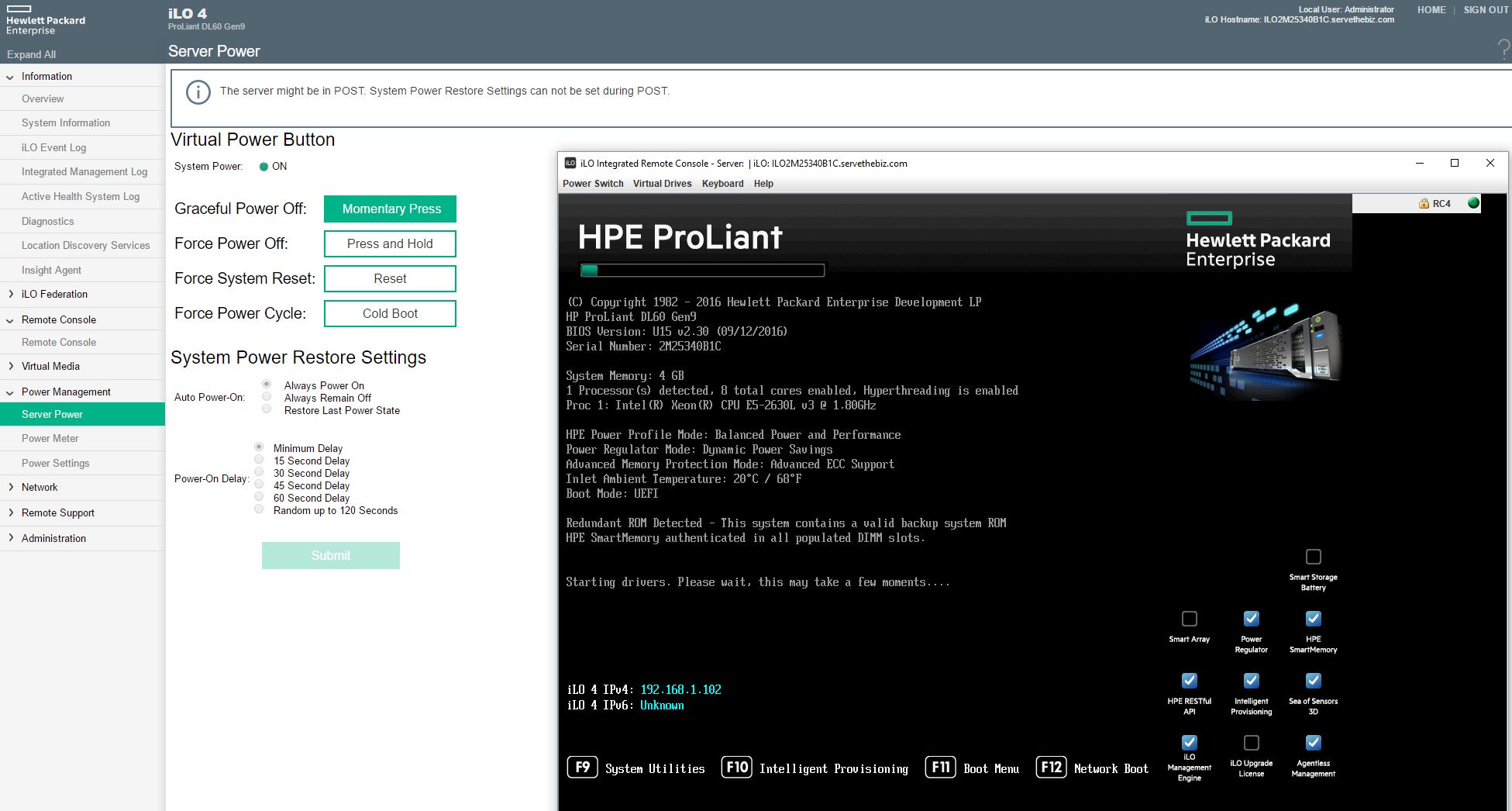This screenshot has width=1512, height=811.
Task: Expand the Administration navigation section
Action: (10, 538)
